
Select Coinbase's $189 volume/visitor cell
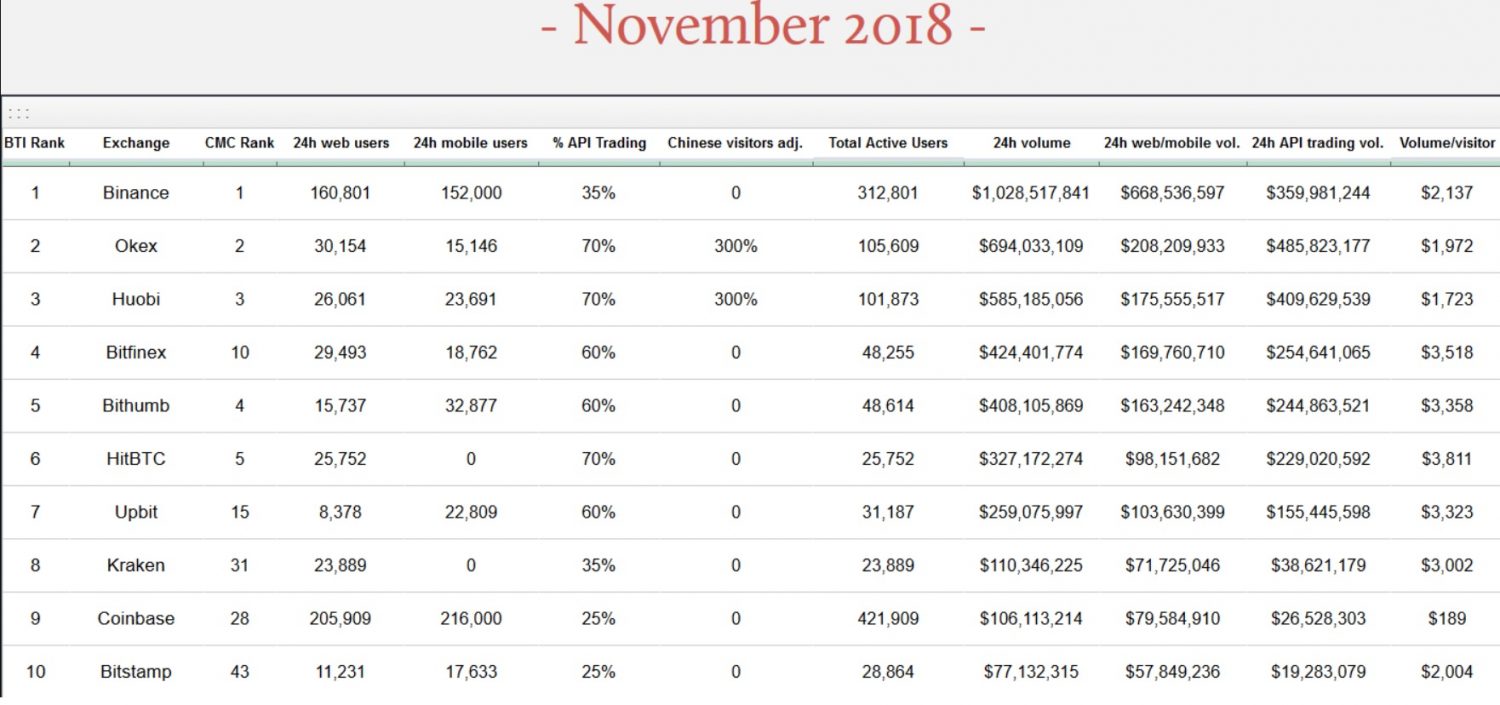[x=1447, y=619]
